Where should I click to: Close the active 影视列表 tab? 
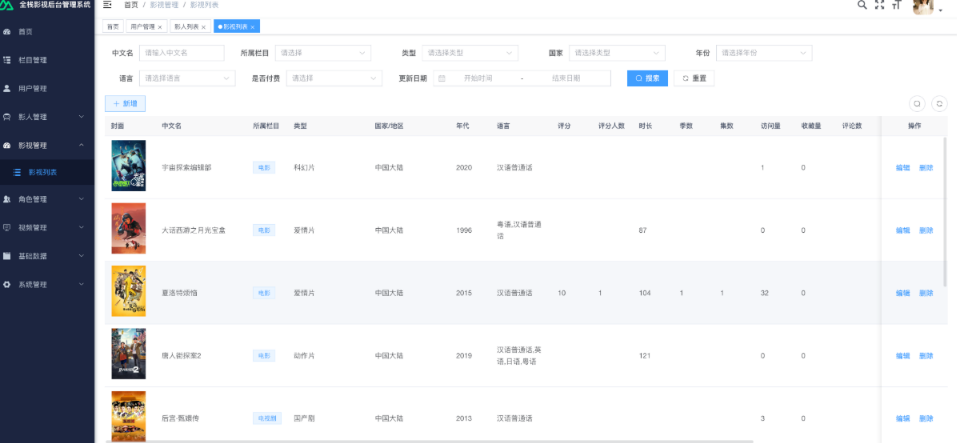[253, 27]
